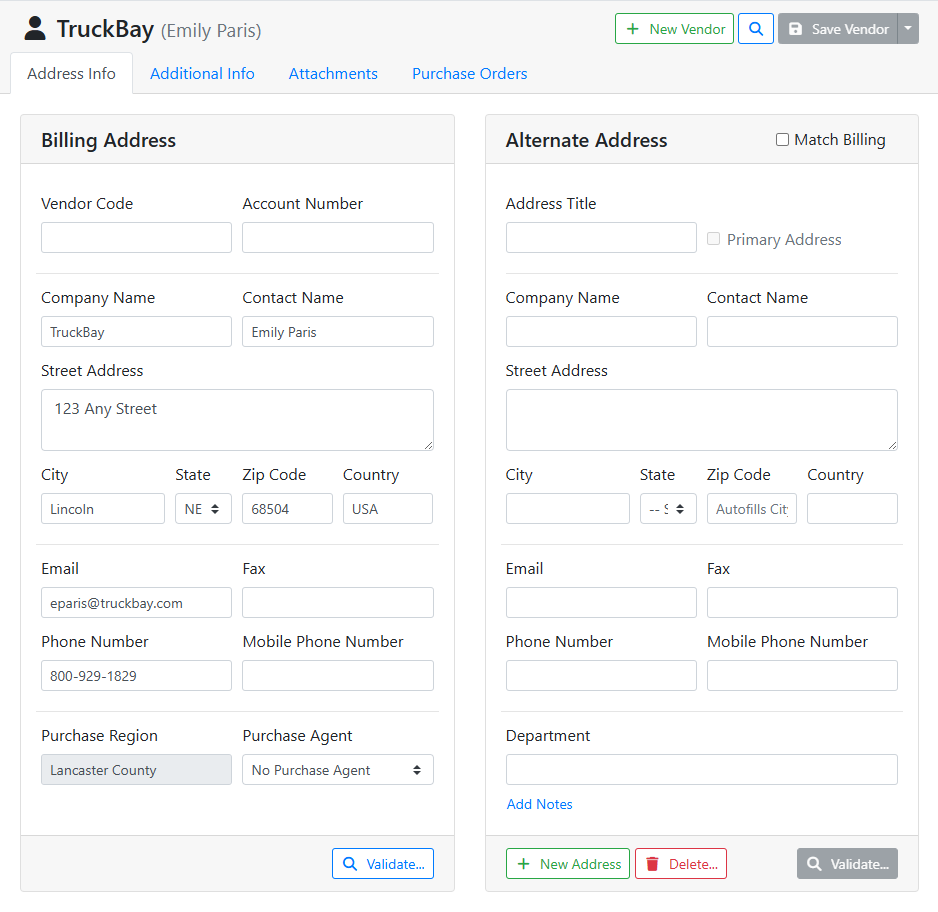Open the Purchase Agent dropdown

pos(338,770)
